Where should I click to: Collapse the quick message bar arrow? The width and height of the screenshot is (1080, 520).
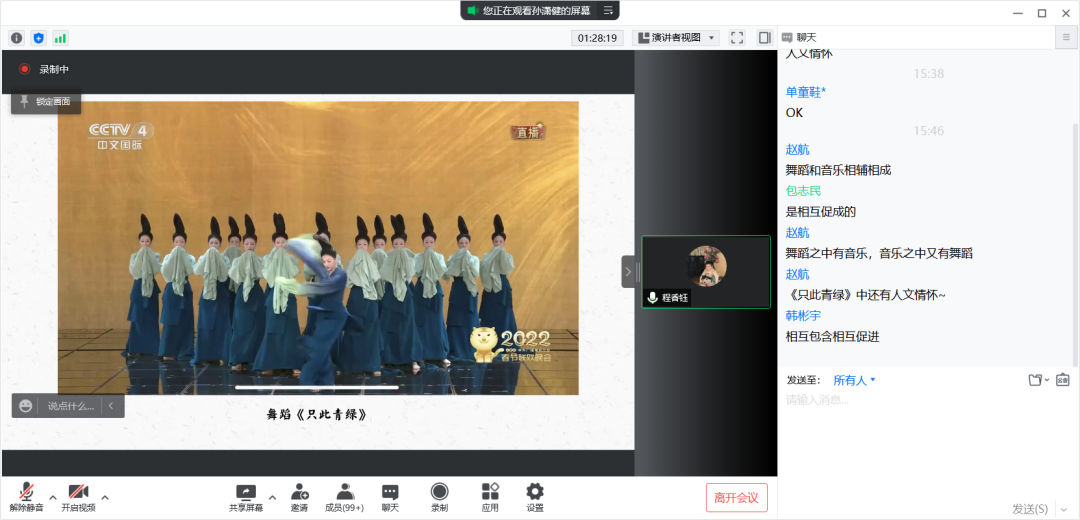click(x=112, y=406)
